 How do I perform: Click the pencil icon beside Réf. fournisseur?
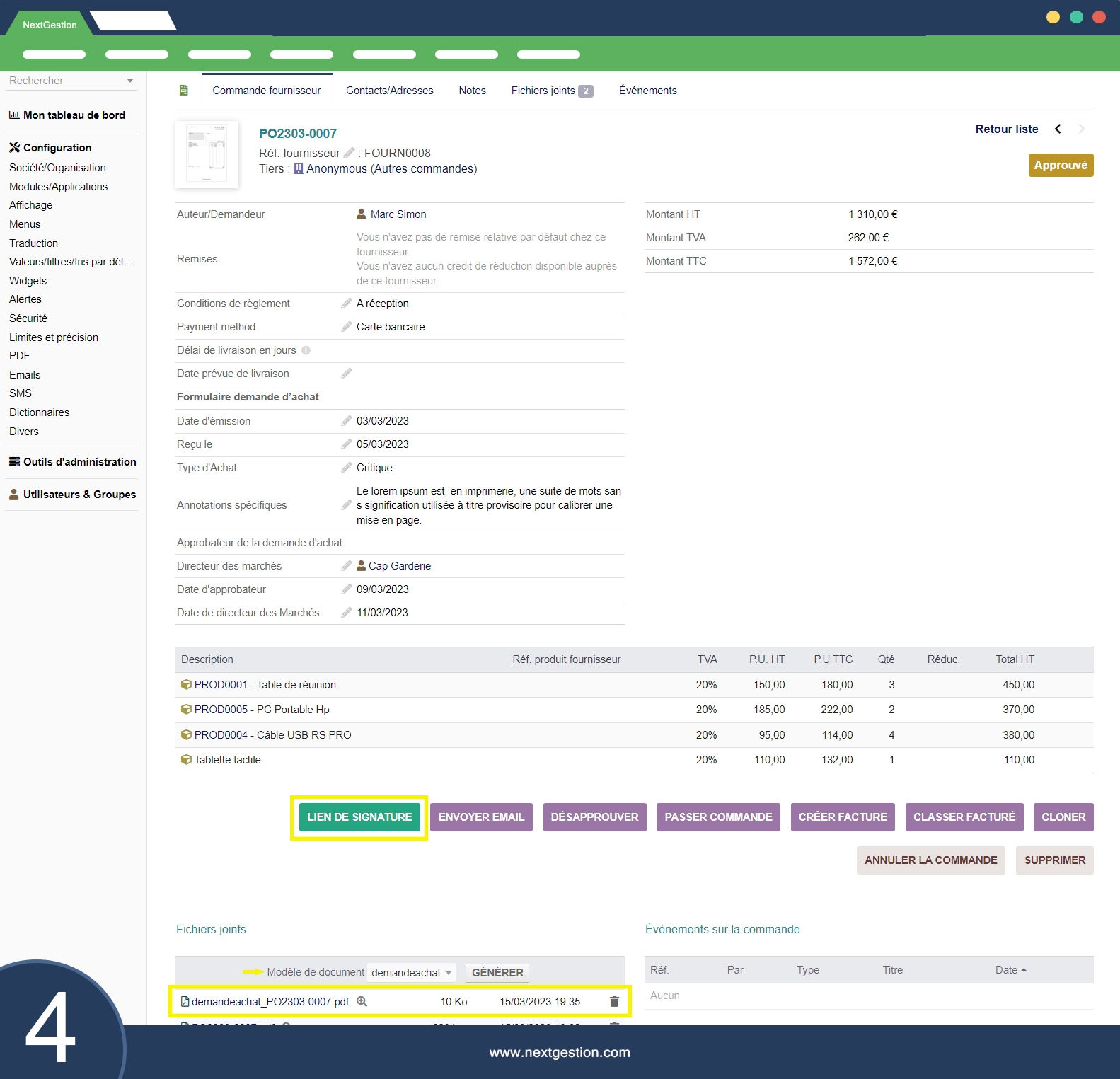[x=349, y=153]
